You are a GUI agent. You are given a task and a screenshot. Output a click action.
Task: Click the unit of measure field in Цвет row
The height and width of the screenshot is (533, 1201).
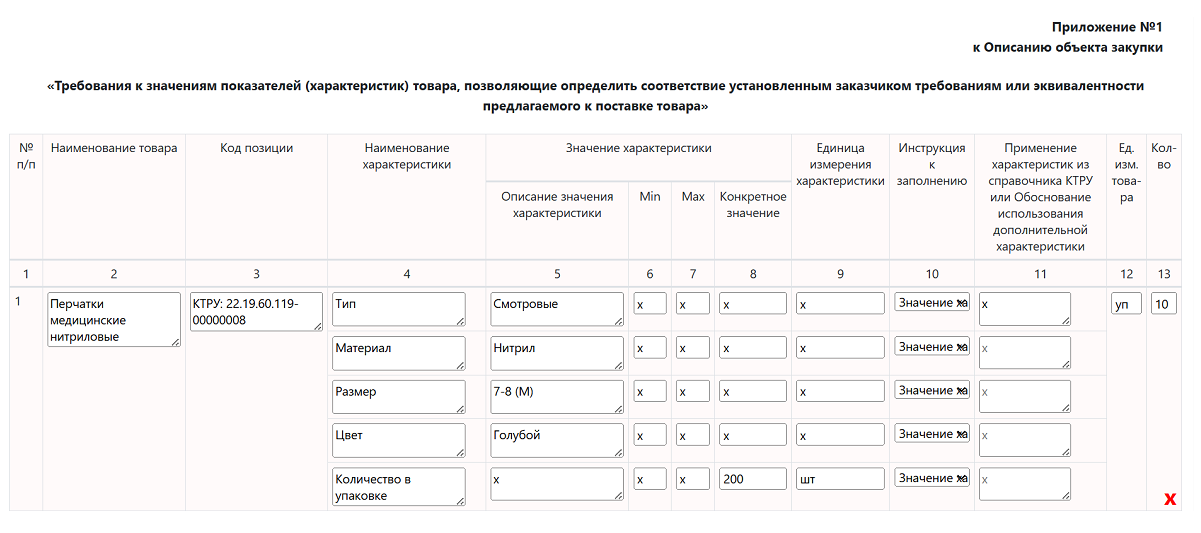point(840,434)
